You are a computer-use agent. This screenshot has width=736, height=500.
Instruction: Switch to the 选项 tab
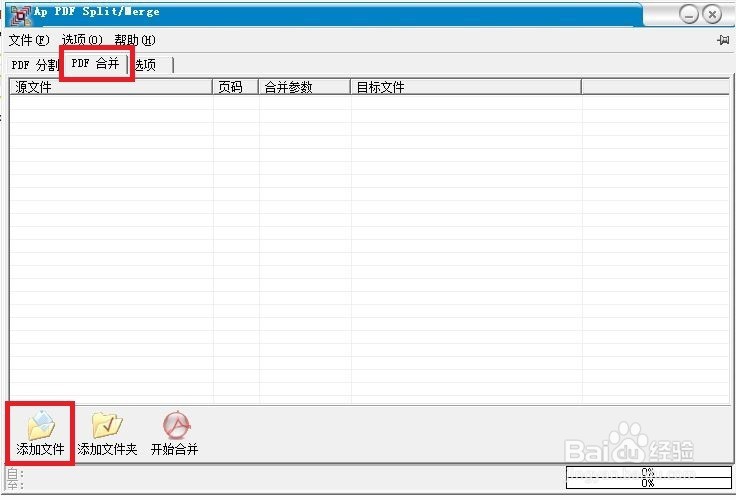point(152,65)
